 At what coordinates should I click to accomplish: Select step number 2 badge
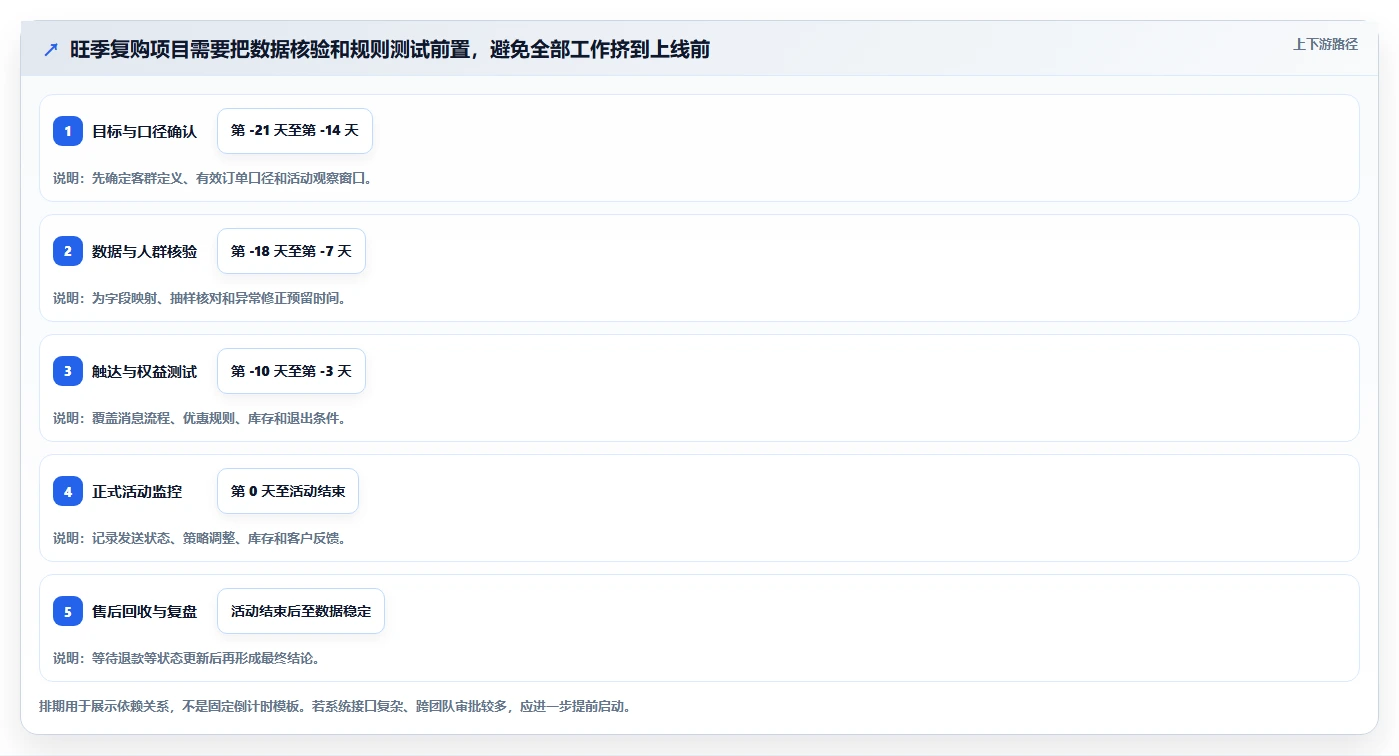(68, 251)
